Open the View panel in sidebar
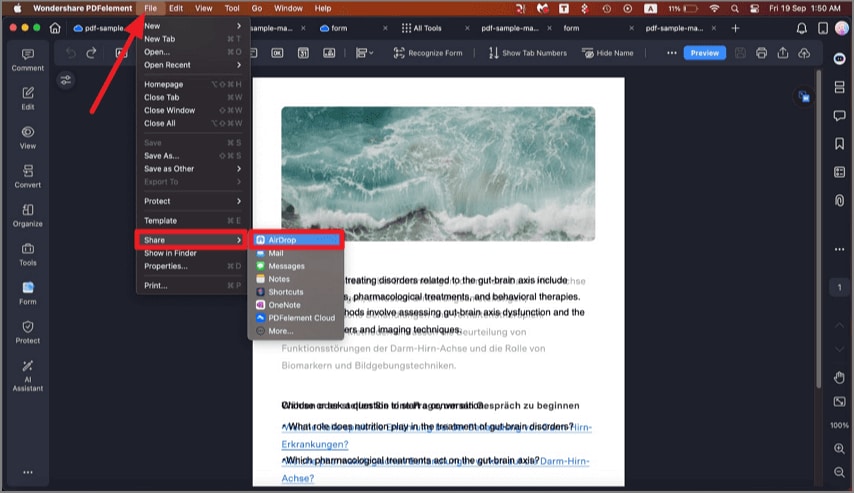This screenshot has width=854, height=493. click(27, 138)
